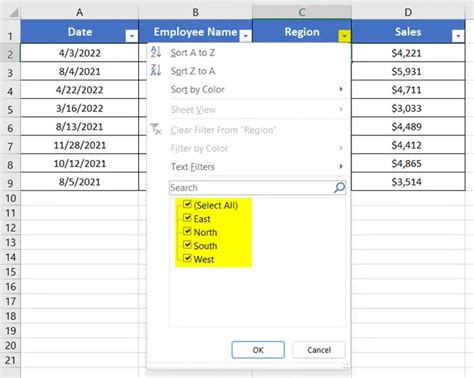Click the cell with date 8/4/2021
This screenshot has width=474, height=378.
tap(79, 71)
